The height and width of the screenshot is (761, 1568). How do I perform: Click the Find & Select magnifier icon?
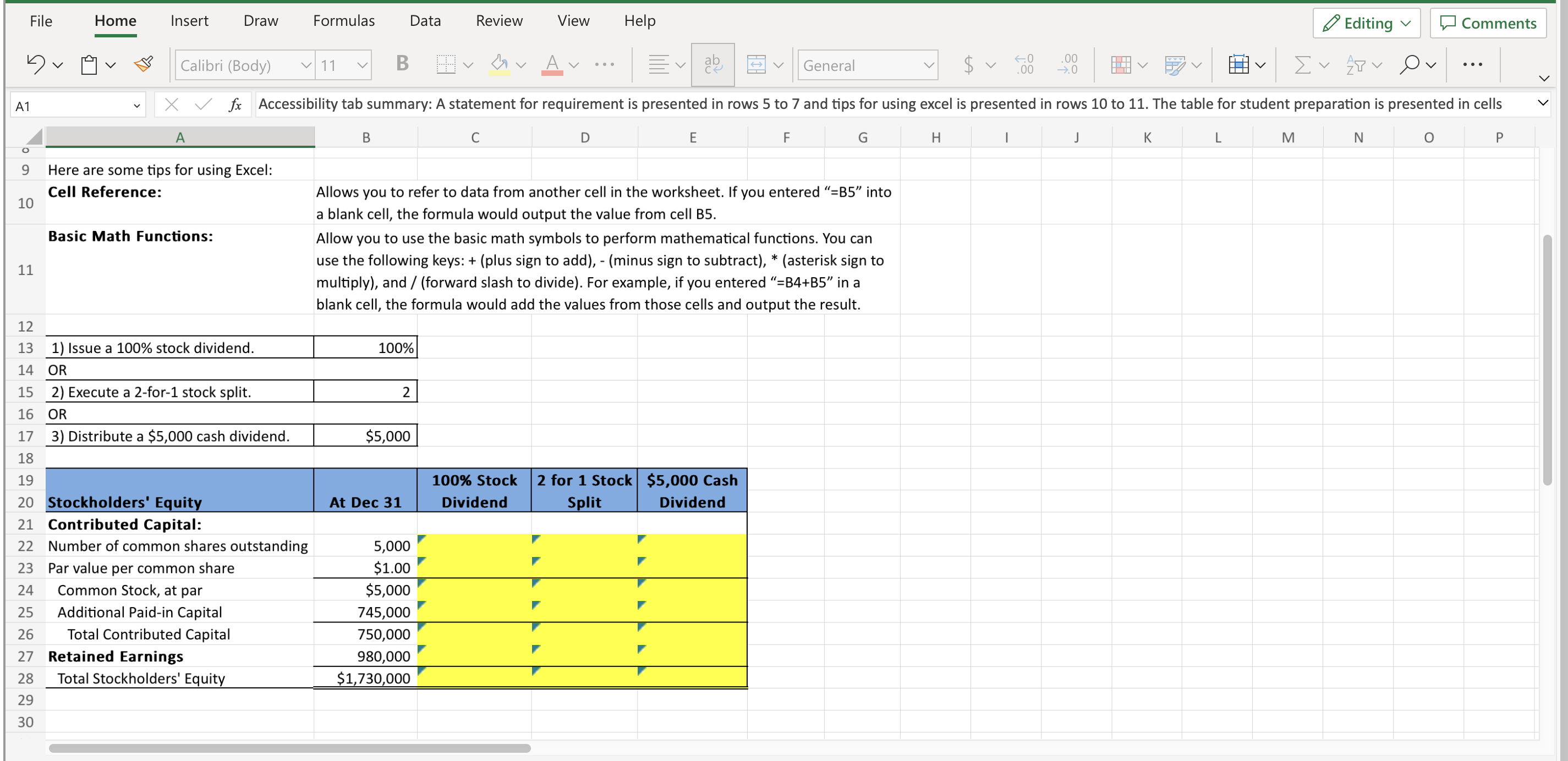coord(1410,64)
